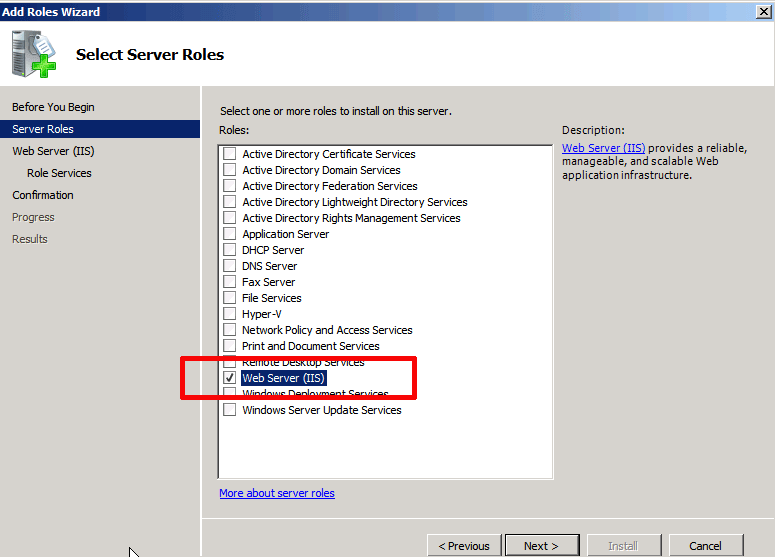Select Web Server (IIS) highlighted role label
Image resolution: width=775 pixels, height=557 pixels.
(x=283, y=378)
